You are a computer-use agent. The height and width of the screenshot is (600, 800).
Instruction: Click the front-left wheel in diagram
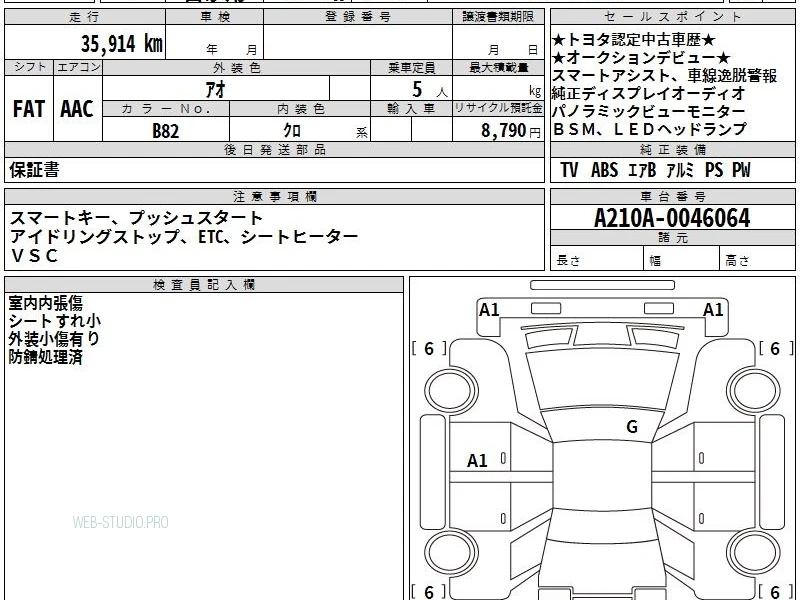(452, 391)
